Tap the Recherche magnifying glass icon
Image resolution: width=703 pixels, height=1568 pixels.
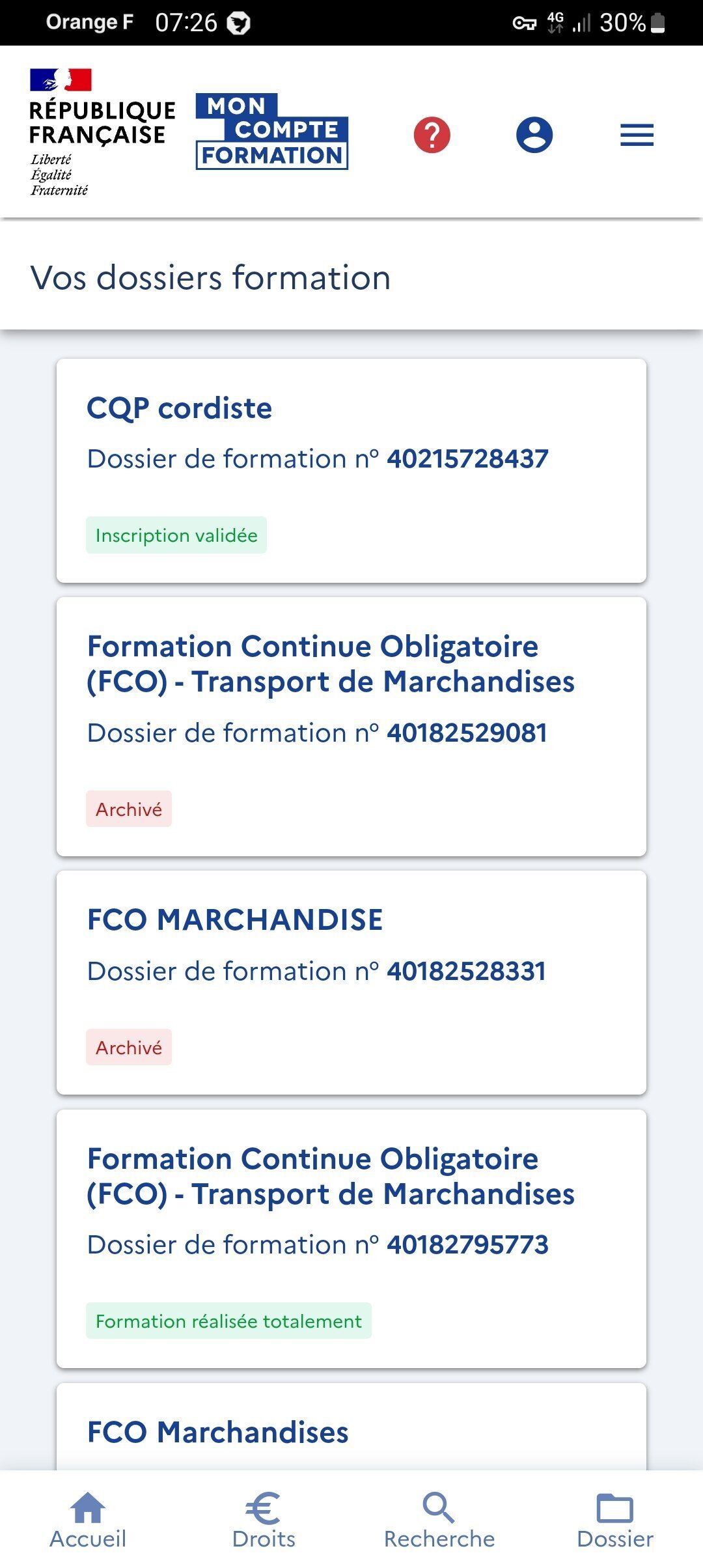tap(439, 1508)
